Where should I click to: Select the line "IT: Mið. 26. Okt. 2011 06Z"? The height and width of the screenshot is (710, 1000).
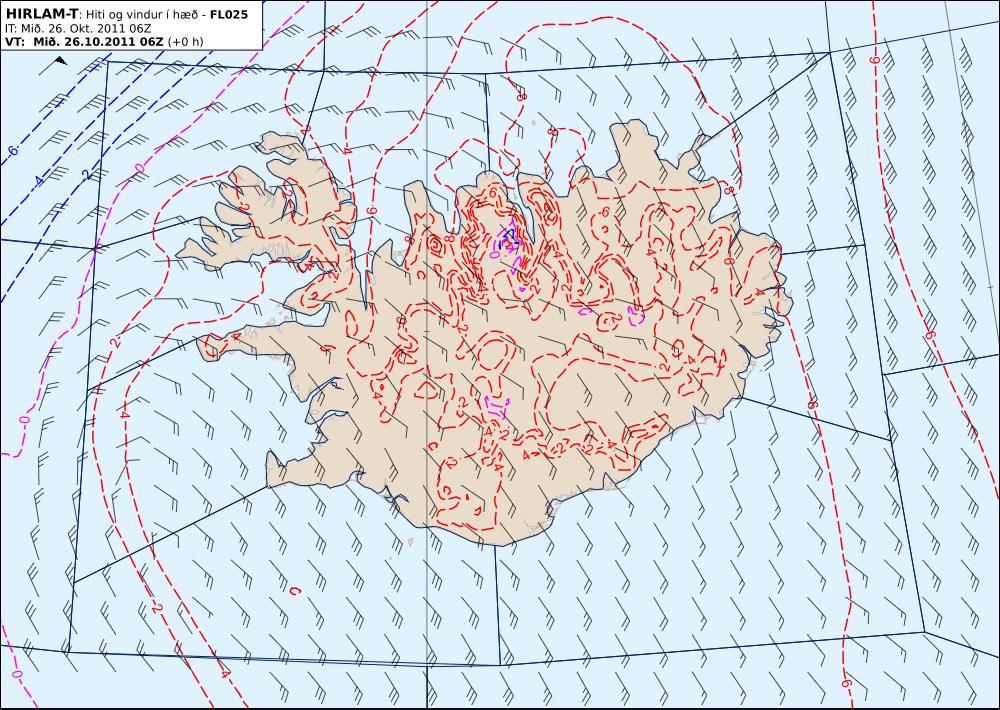coord(78,29)
